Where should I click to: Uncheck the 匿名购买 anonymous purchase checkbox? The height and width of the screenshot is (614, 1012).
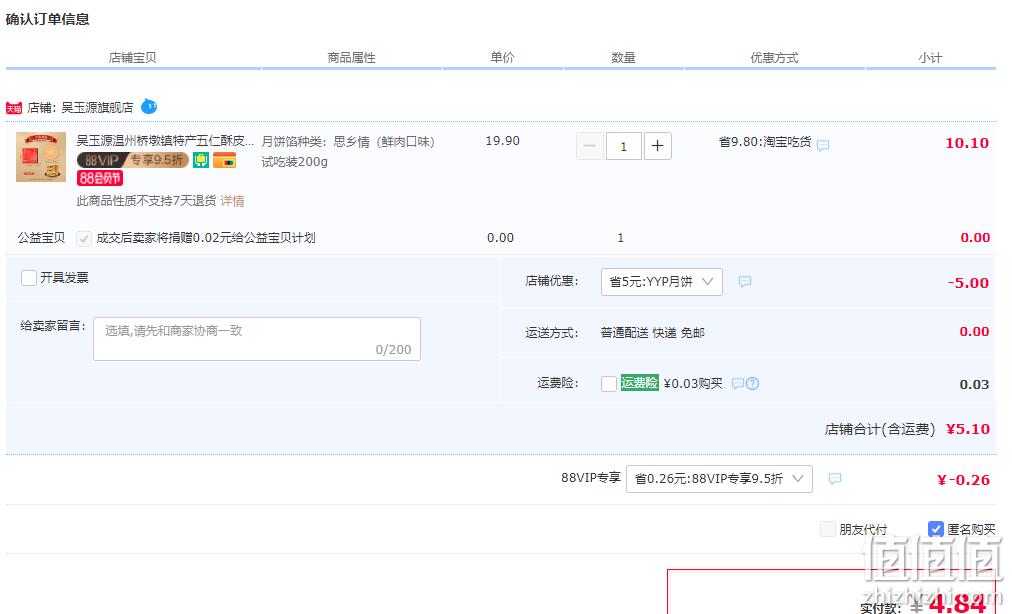click(936, 529)
